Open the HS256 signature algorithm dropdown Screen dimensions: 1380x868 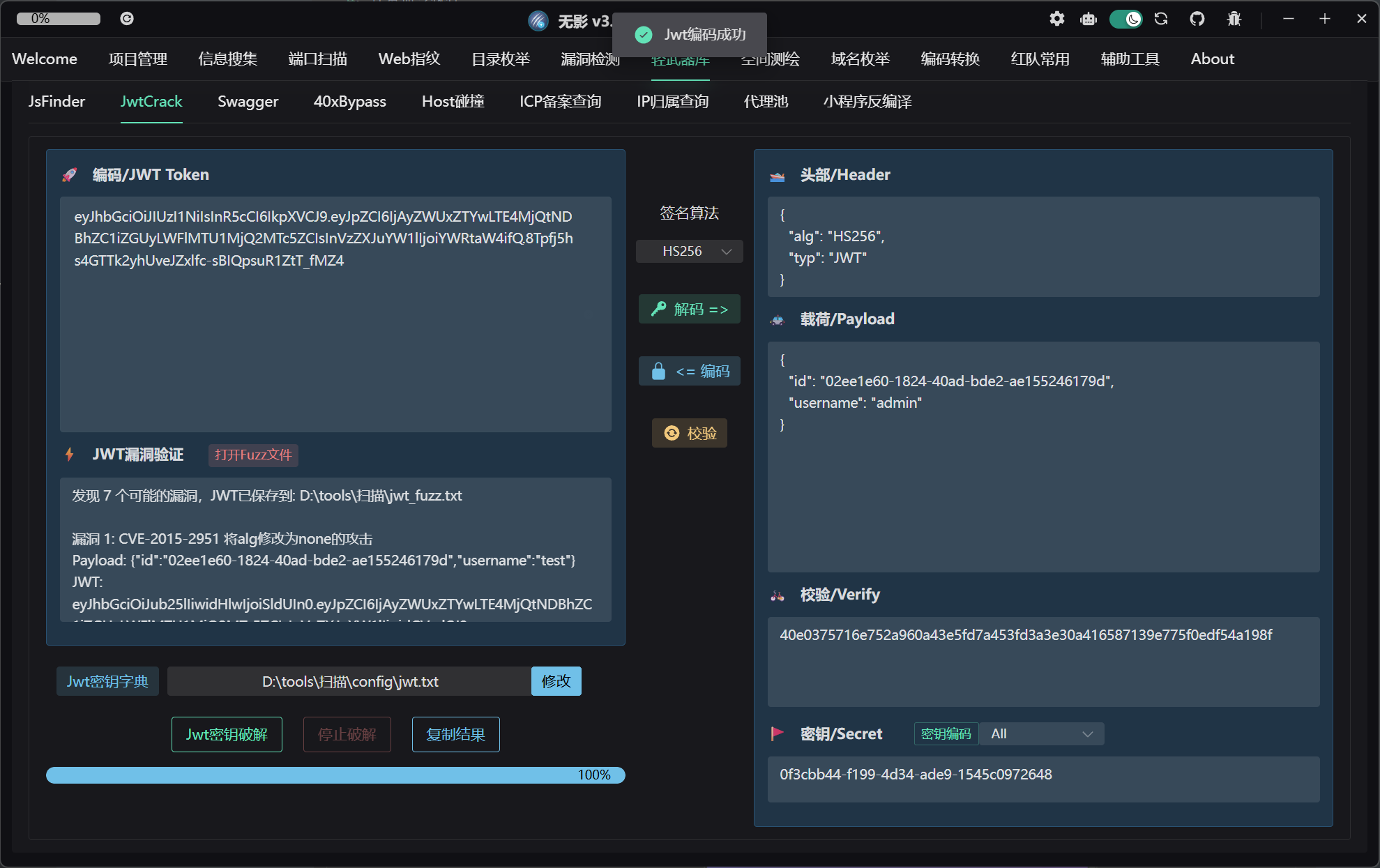(689, 251)
